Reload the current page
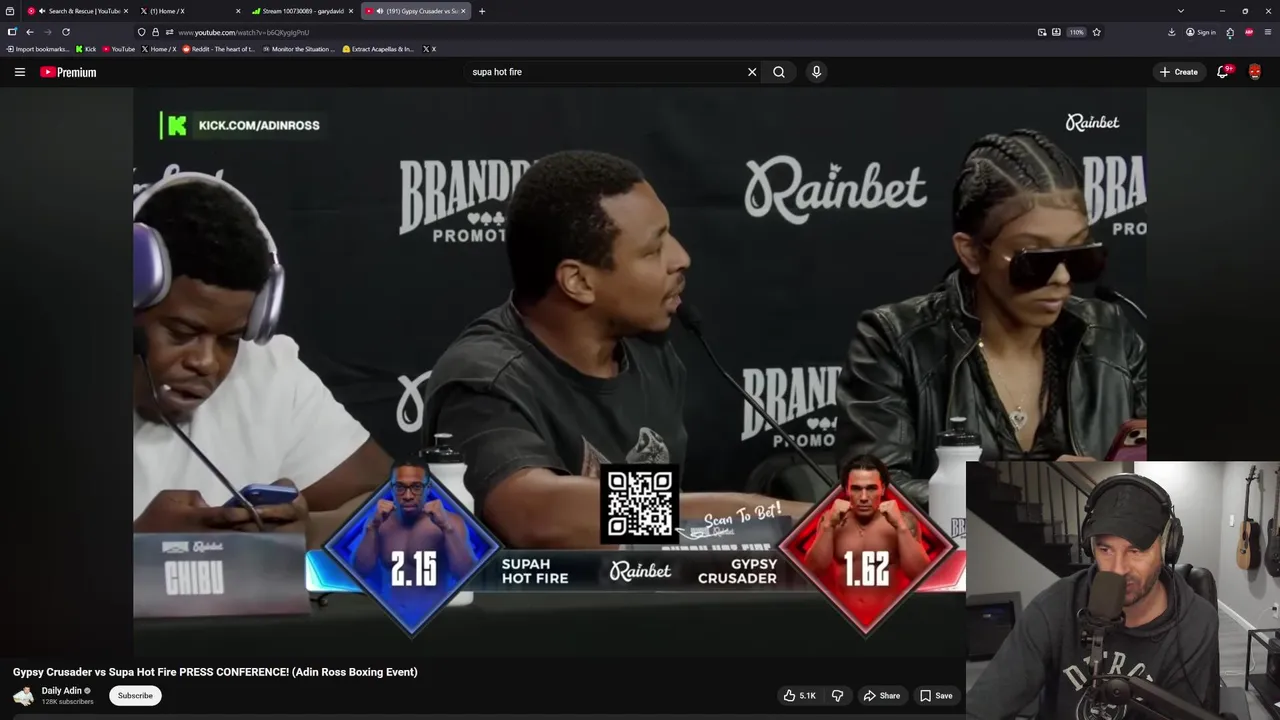Screen dimensions: 1280x720 click(66, 32)
